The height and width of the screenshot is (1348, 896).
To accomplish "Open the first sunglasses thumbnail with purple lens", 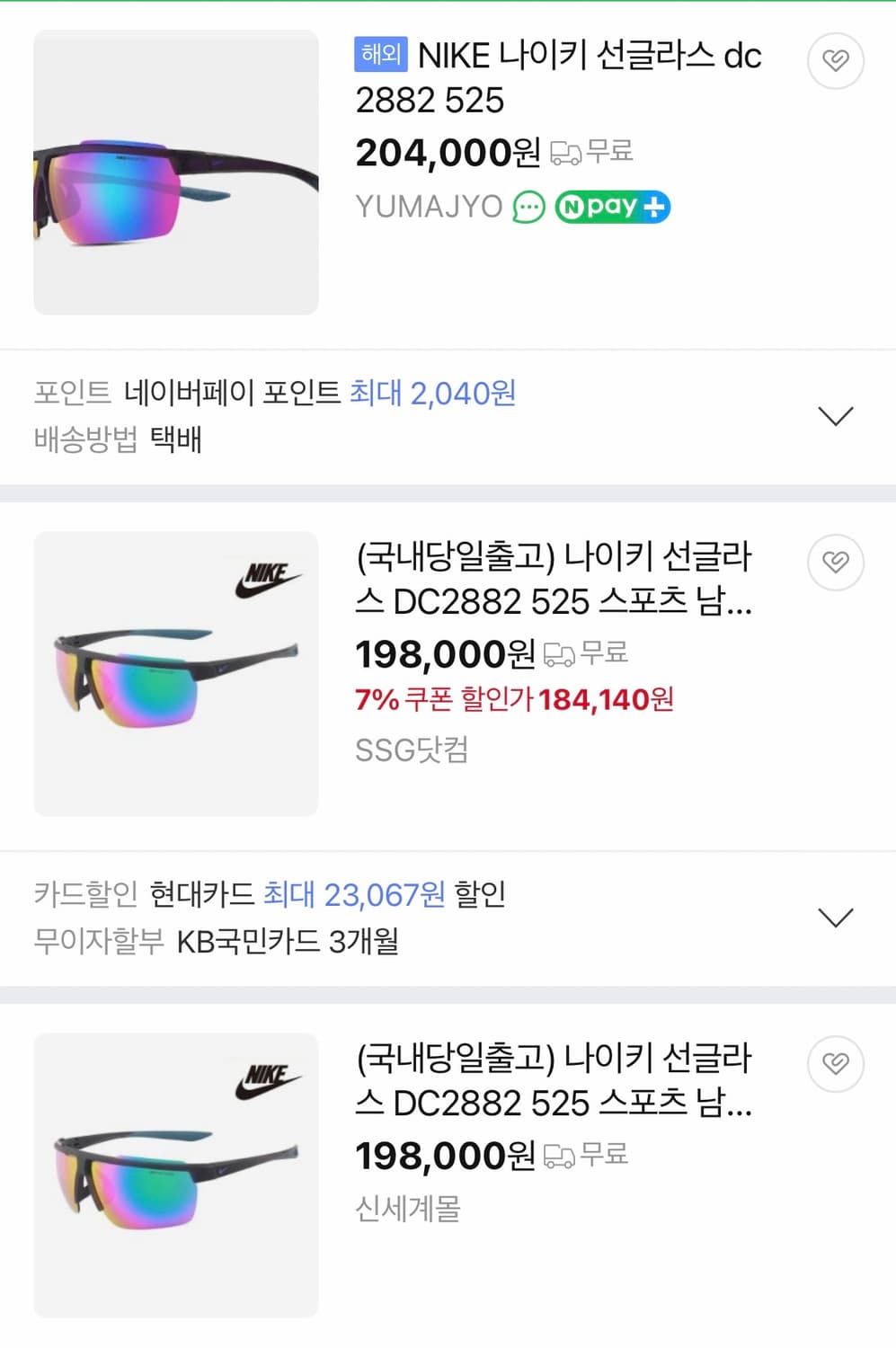I will coord(176,173).
